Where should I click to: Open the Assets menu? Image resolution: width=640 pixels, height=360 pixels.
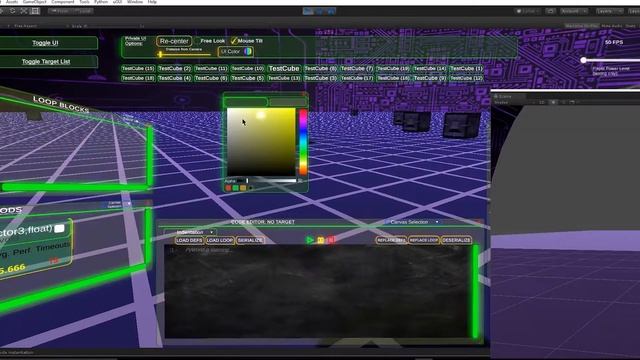(12, 2)
